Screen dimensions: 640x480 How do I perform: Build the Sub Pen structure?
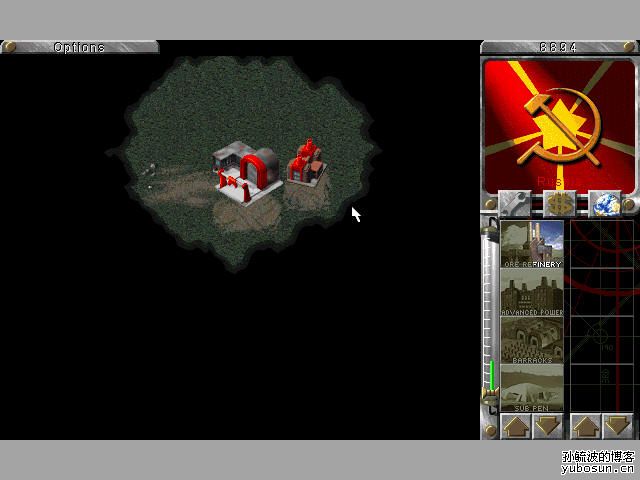point(532,388)
